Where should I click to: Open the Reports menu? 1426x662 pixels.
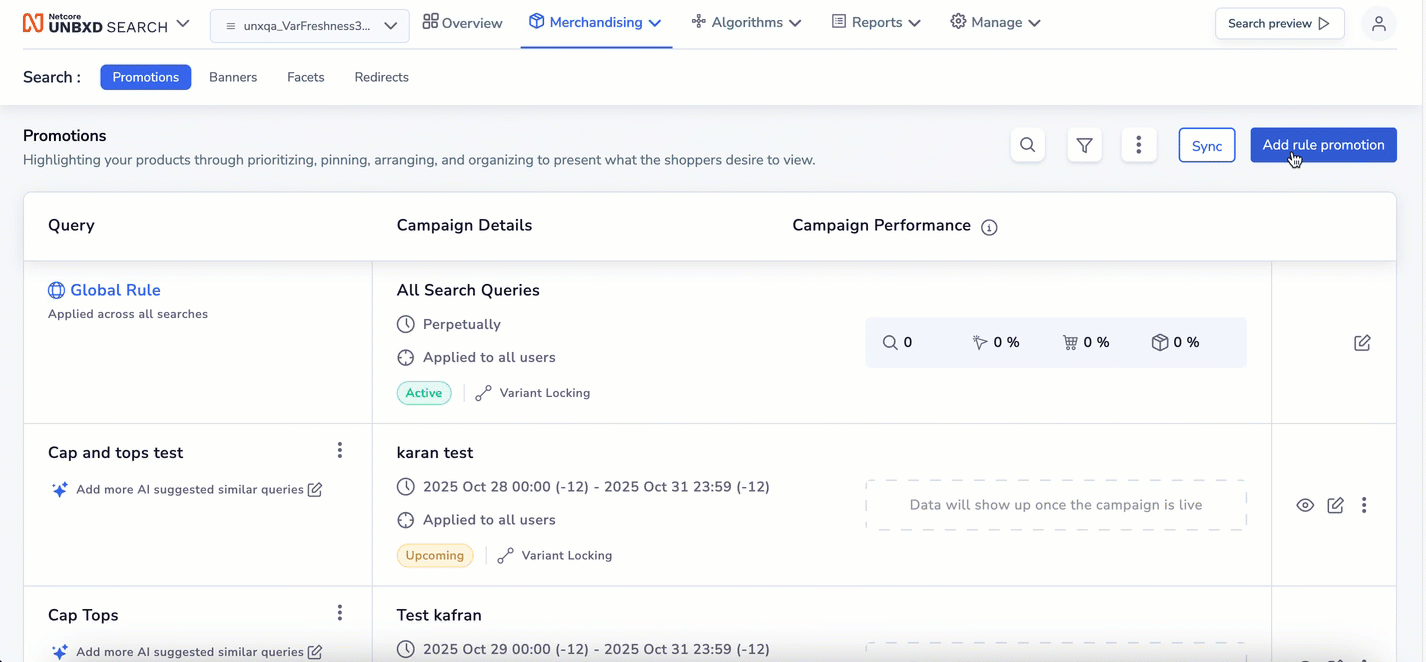tap(876, 22)
